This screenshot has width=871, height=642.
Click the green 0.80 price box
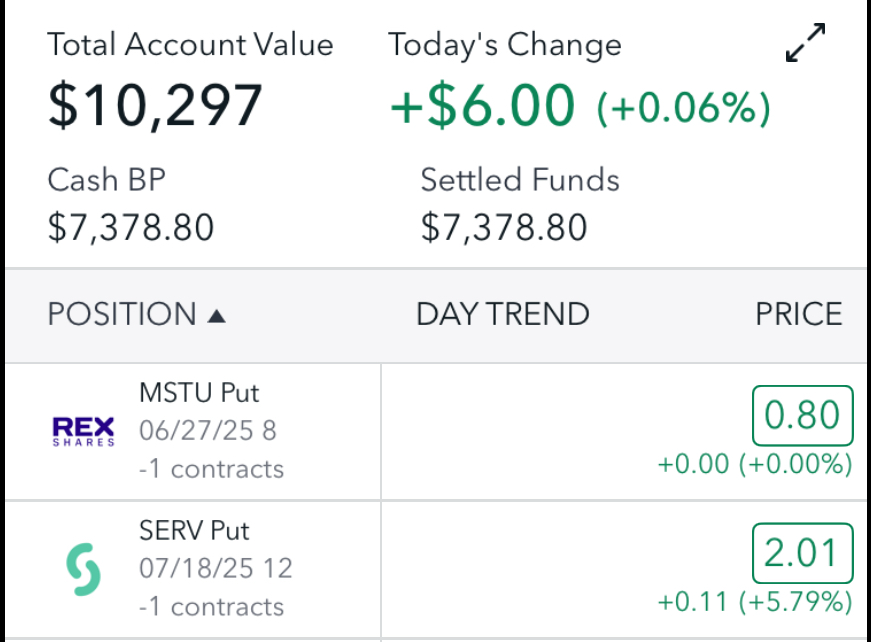coord(802,415)
